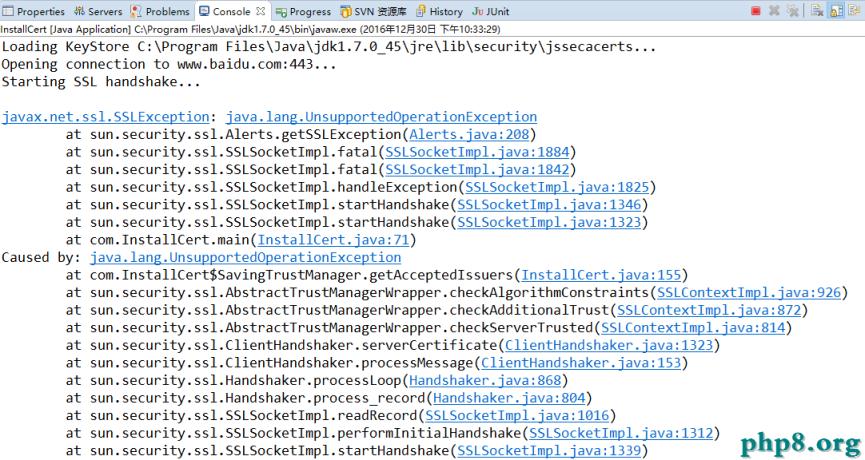Open the Handshaker.java:868 link

click(485, 381)
